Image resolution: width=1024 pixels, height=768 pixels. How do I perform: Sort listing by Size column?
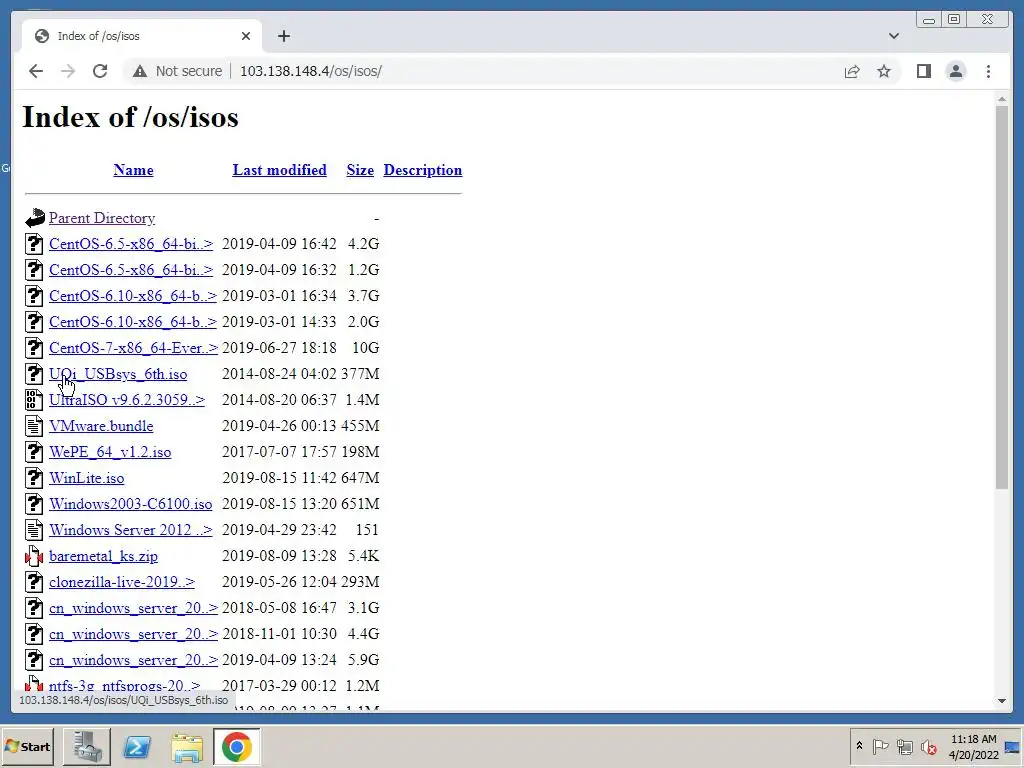[360, 170]
